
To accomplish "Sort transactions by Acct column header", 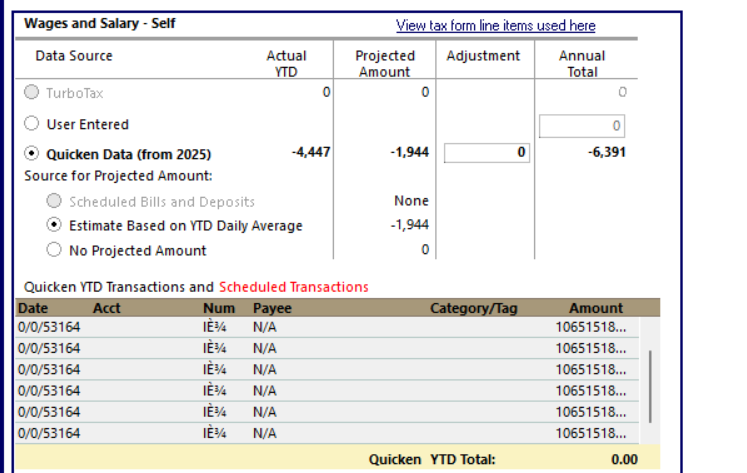I will [107, 308].
